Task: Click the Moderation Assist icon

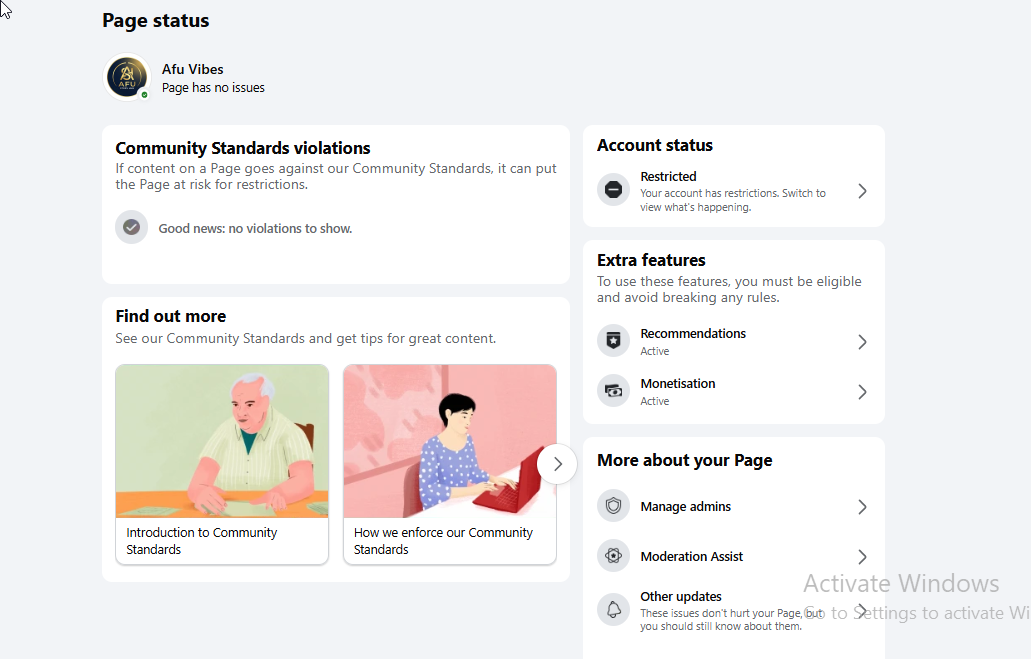Action: pyautogui.click(x=613, y=556)
